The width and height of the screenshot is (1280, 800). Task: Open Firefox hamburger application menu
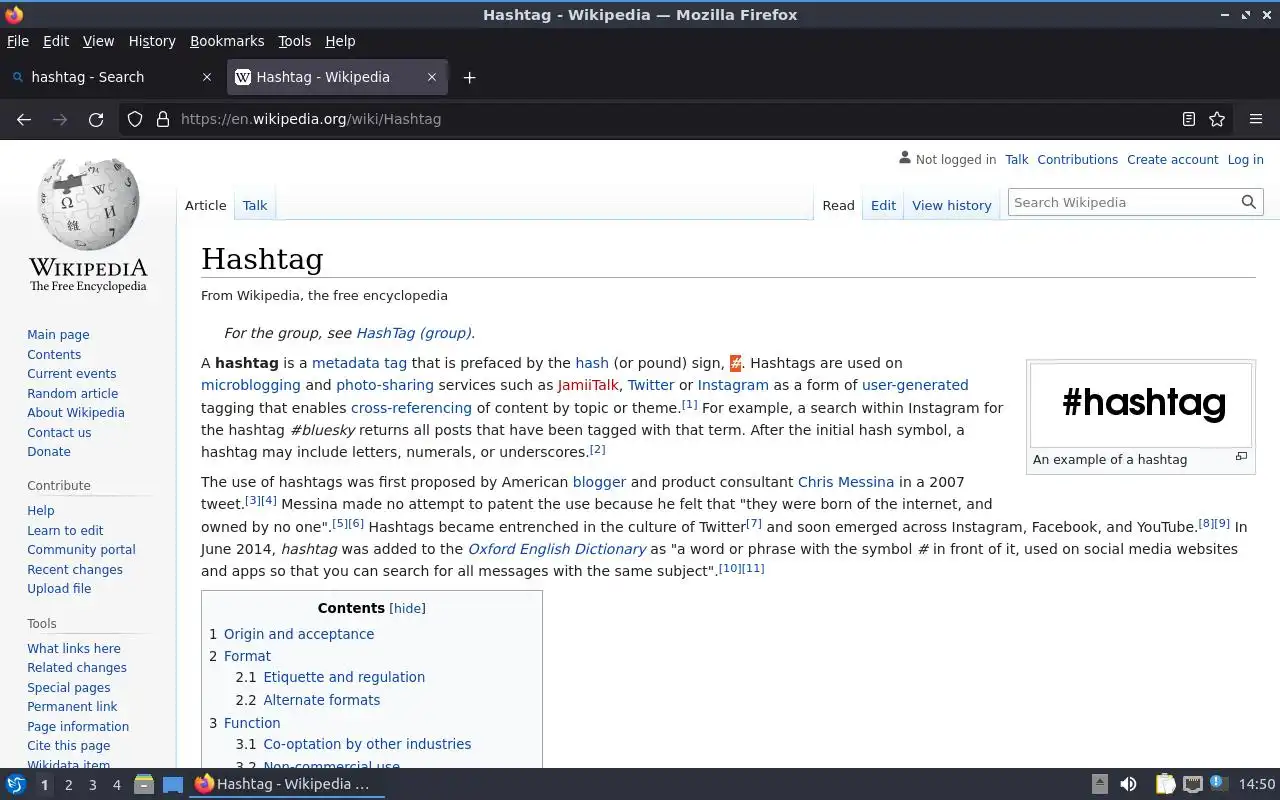point(1256,119)
